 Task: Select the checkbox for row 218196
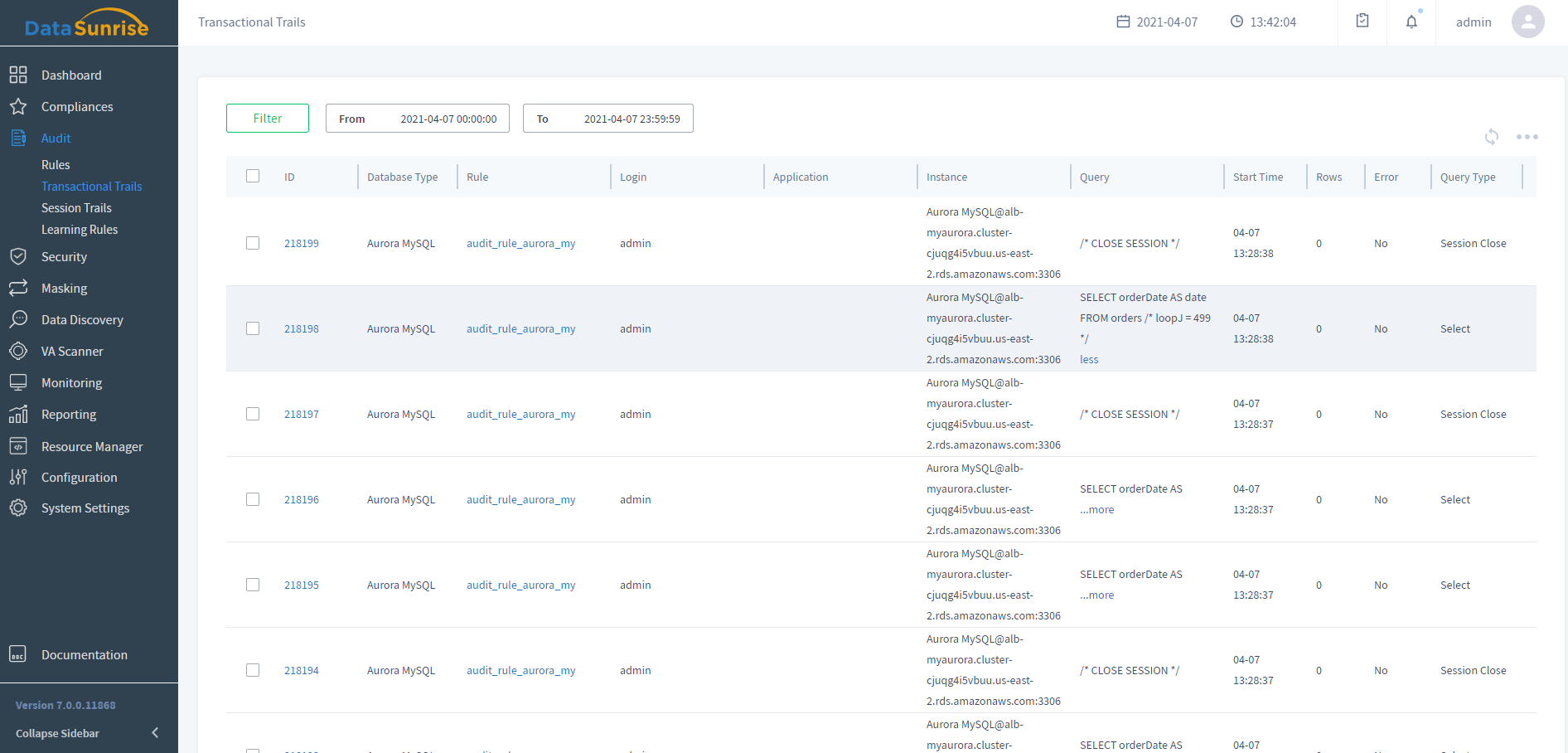253,499
